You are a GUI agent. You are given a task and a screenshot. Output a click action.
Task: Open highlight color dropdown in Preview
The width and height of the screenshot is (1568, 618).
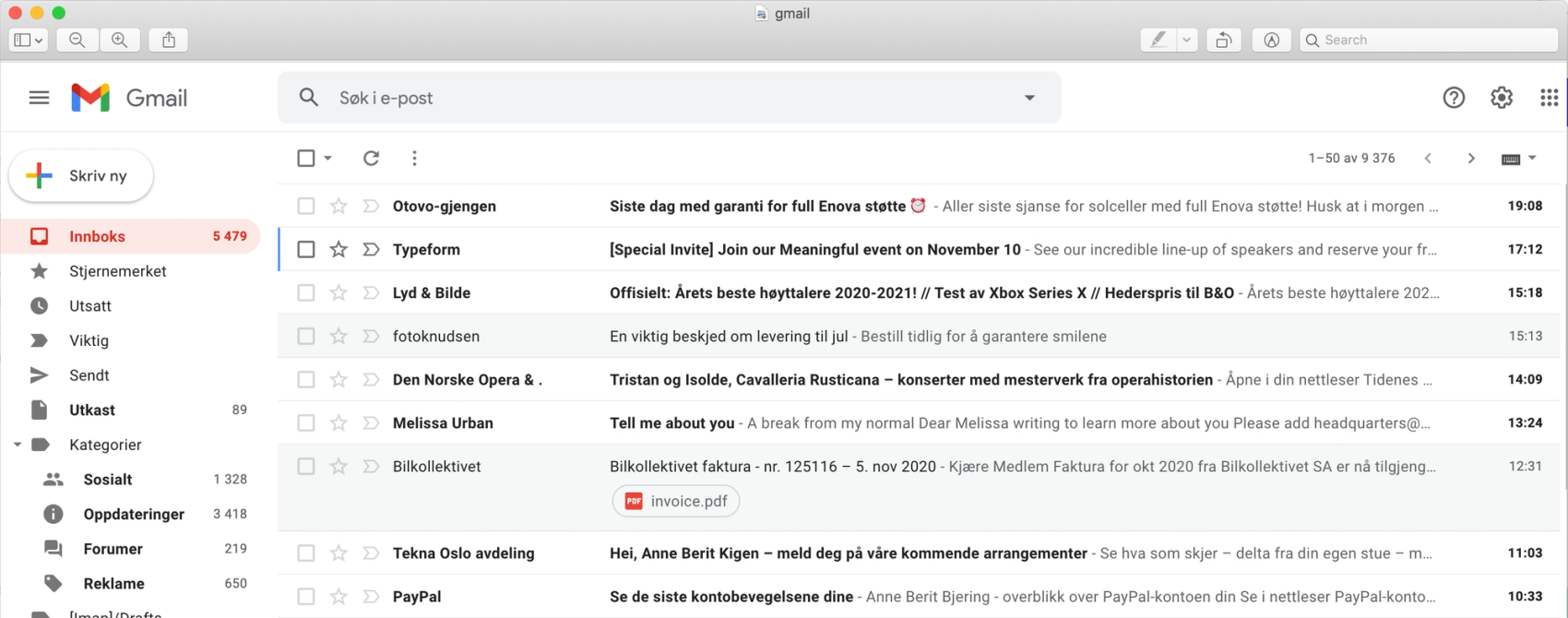pos(1187,40)
